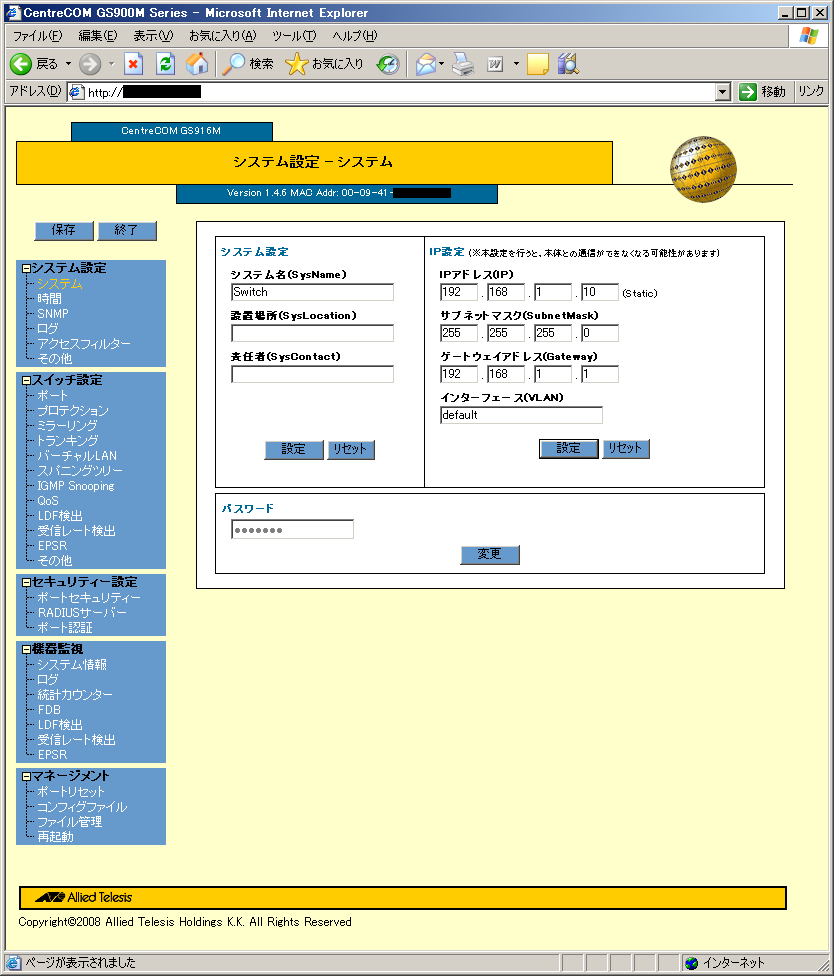The height and width of the screenshot is (976, 834).
Task: Click the 終了 button
Action: pyautogui.click(x=127, y=230)
